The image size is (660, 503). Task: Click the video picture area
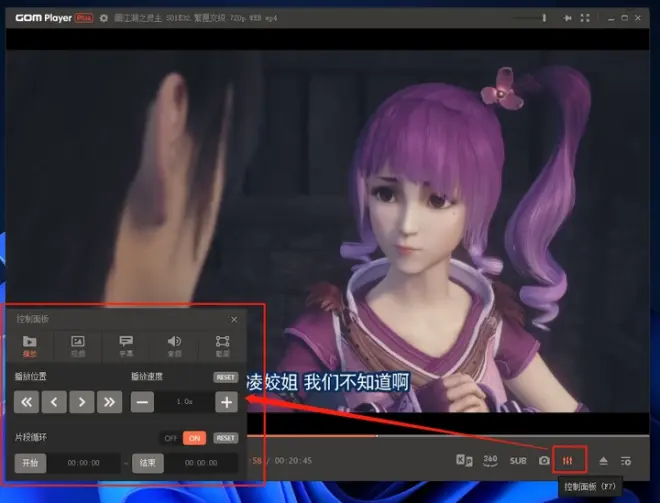click(x=327, y=232)
